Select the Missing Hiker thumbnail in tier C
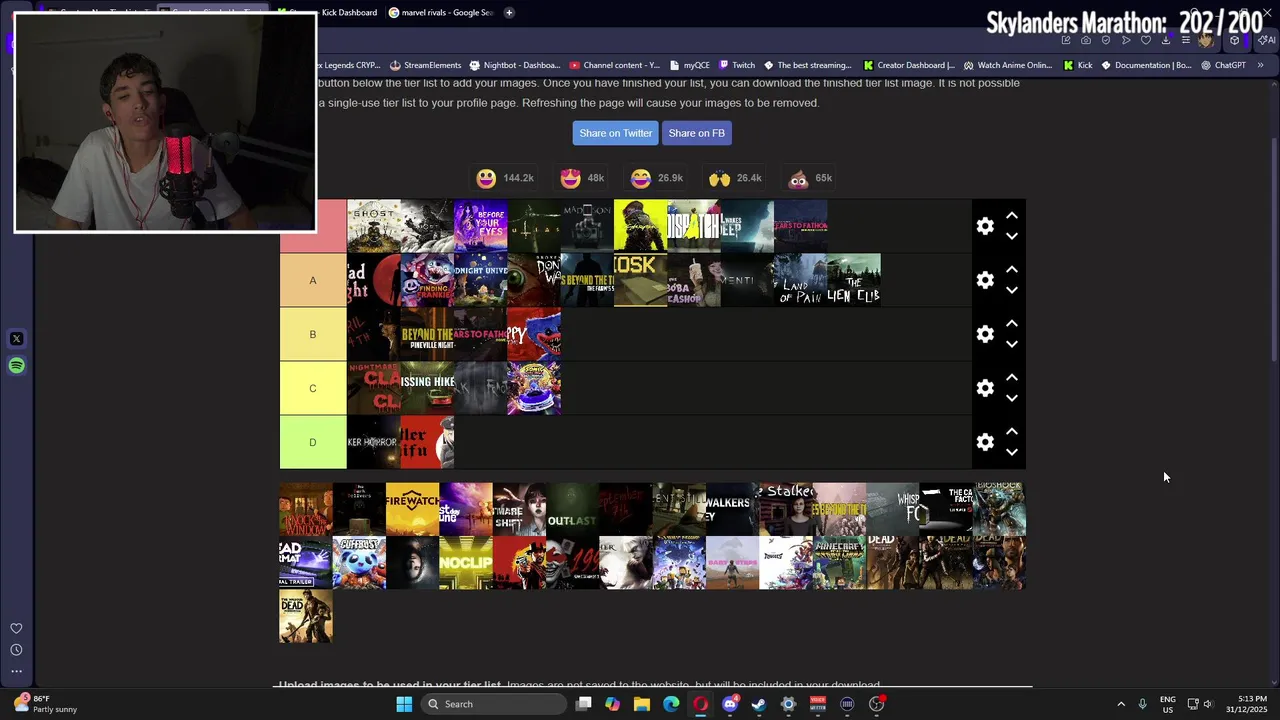The width and height of the screenshot is (1280, 720). tap(427, 388)
